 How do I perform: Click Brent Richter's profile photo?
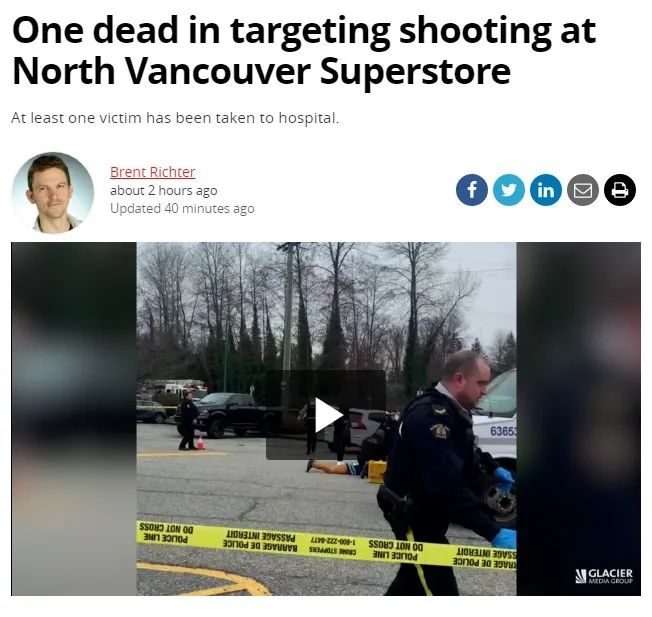(x=53, y=193)
